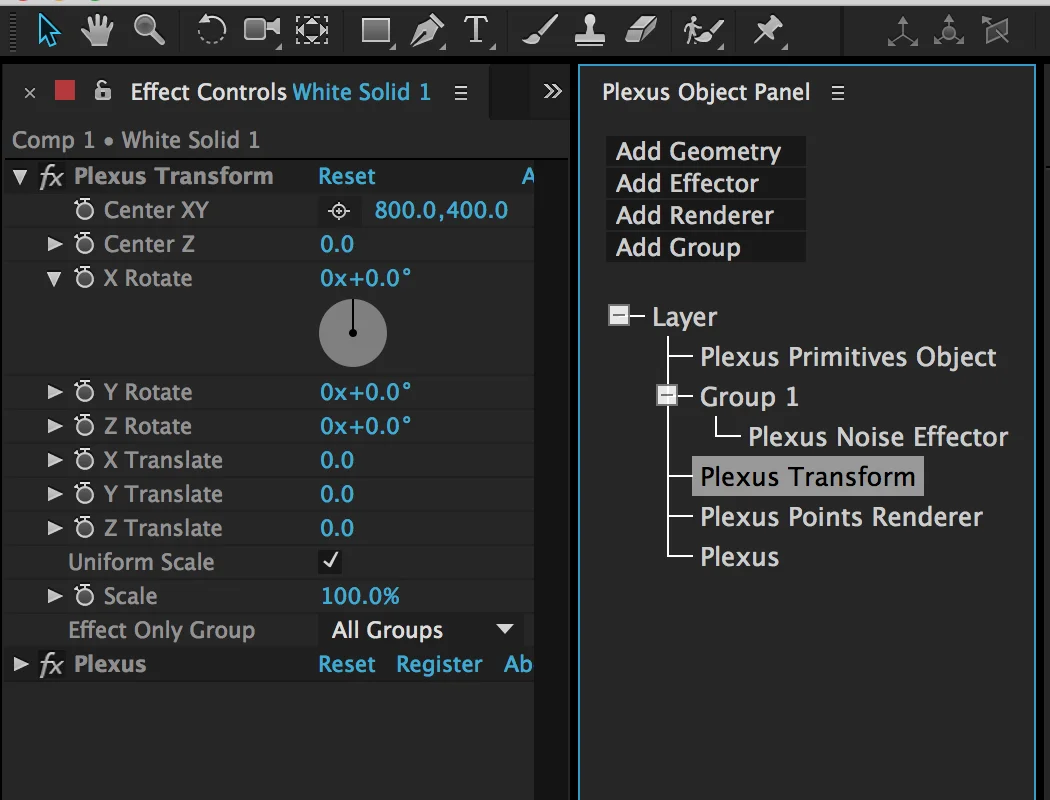Select the Puppet Pin tool
The height and width of the screenshot is (800, 1050).
pos(768,30)
